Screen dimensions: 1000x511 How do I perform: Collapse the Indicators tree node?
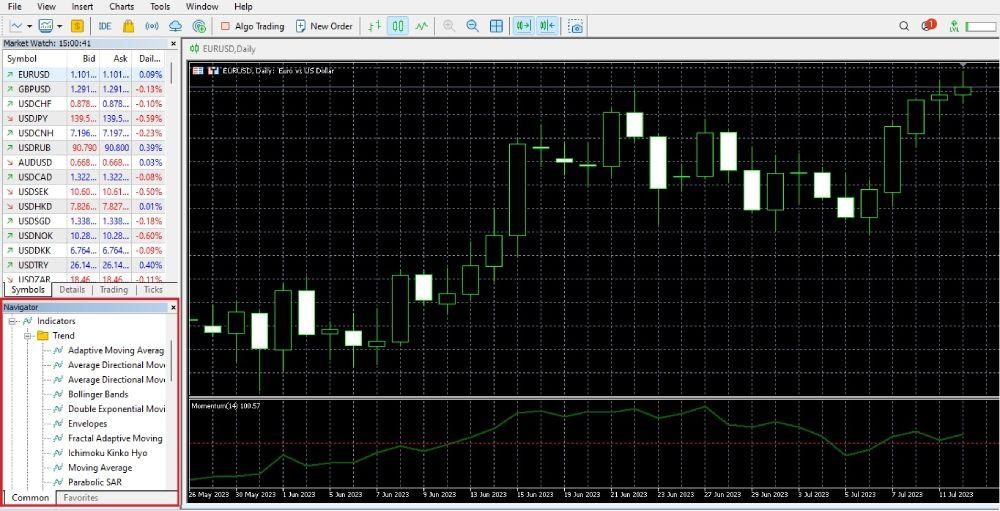point(12,321)
